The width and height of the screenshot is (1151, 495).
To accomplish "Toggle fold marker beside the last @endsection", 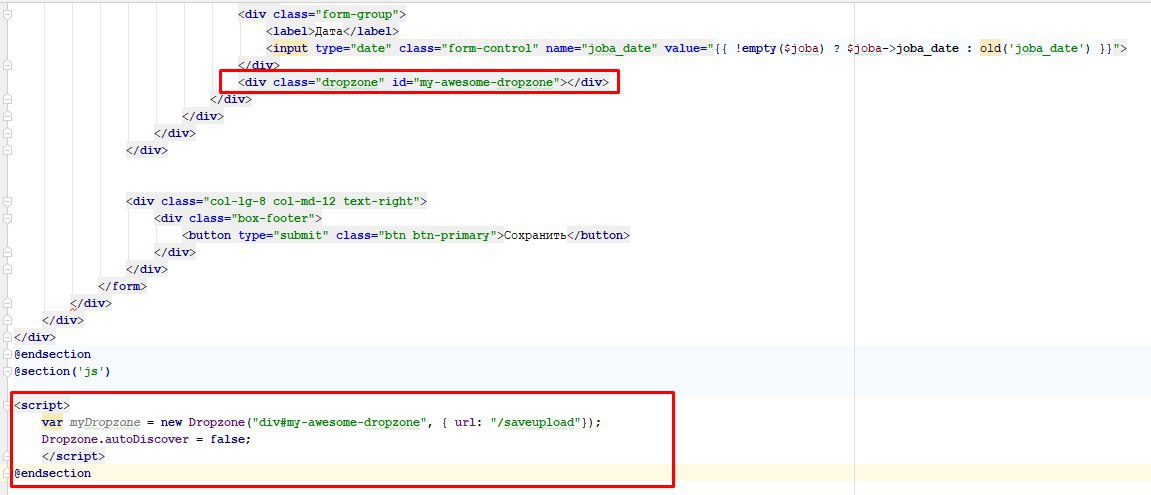I will point(7,474).
